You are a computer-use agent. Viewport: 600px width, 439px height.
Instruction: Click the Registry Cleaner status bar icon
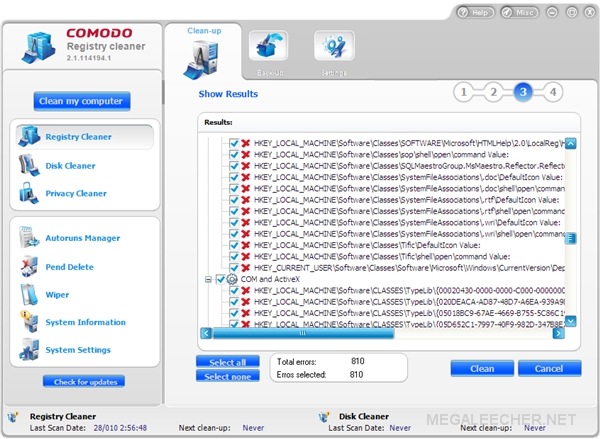(x=13, y=417)
